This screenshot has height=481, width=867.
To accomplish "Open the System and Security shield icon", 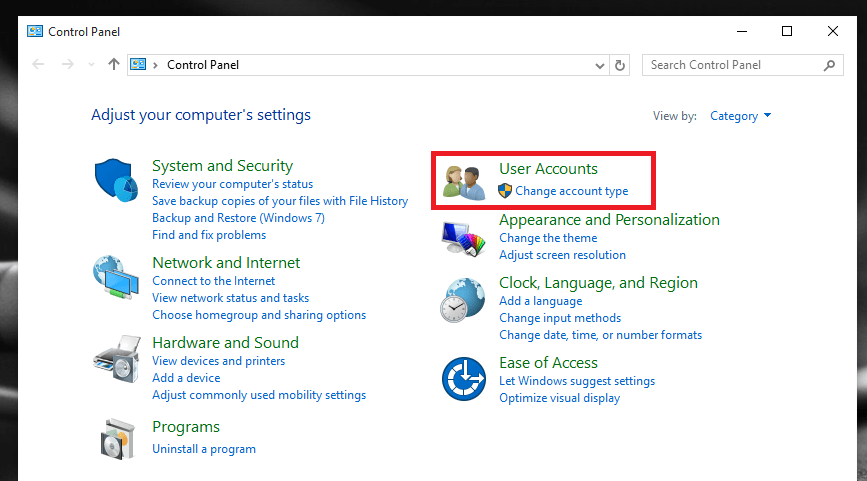I will [116, 180].
